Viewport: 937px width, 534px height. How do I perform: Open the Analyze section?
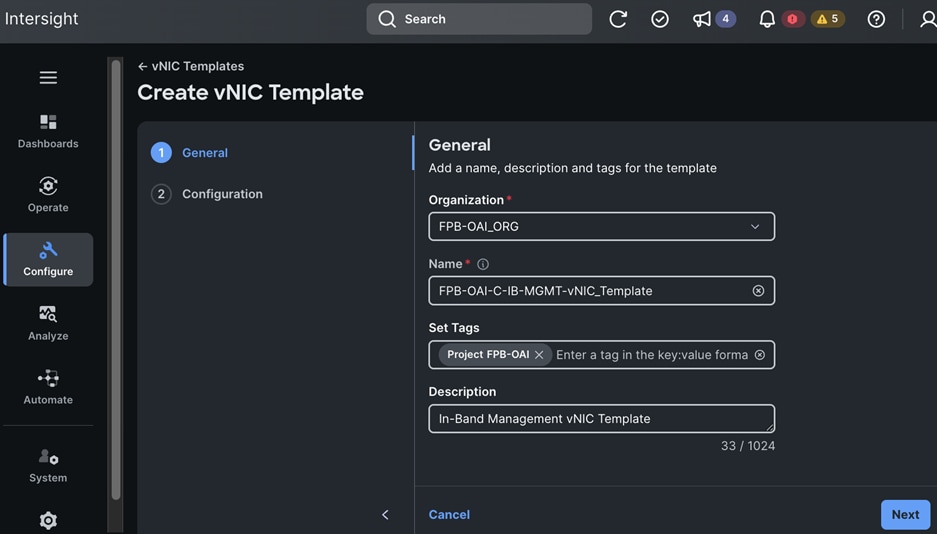pyautogui.click(x=48, y=323)
